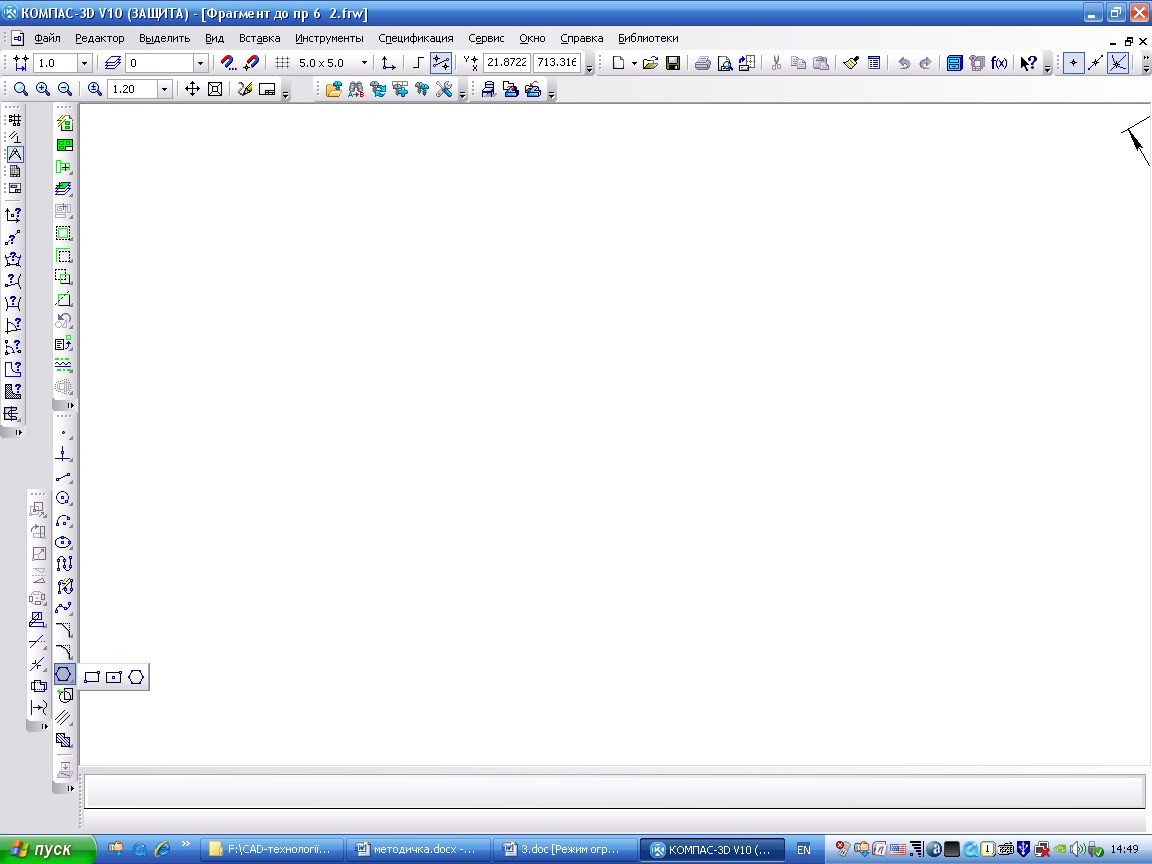This screenshot has height=864, width=1152.
Task: Switch to F:\CAD-технології taskbar folder
Action: 271,849
